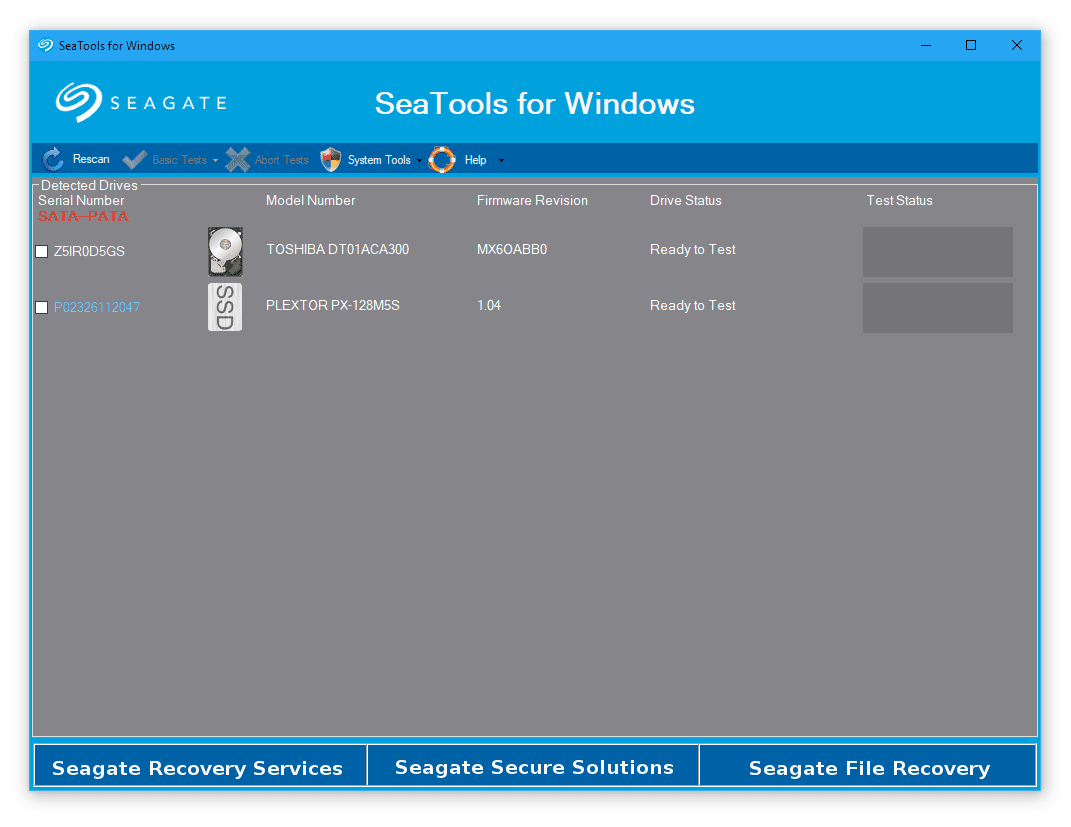Viewport: 1071px width, 827px height.
Task: Check the box for drive P02326112047
Action: click(42, 307)
